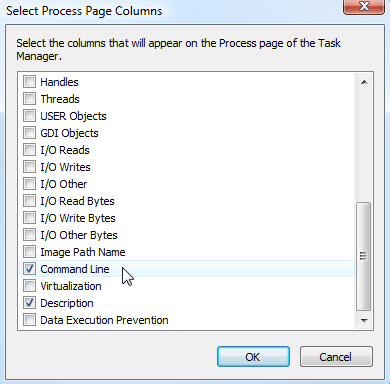
Task: Enable the GDI Objects column
Action: click(29, 133)
